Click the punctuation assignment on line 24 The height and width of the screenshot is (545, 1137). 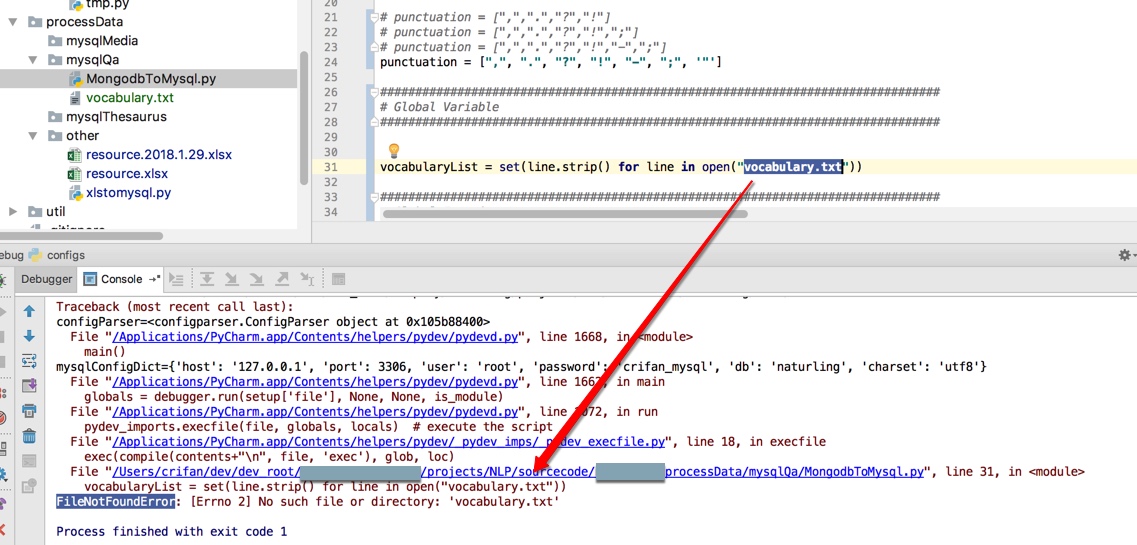[x=550, y=62]
